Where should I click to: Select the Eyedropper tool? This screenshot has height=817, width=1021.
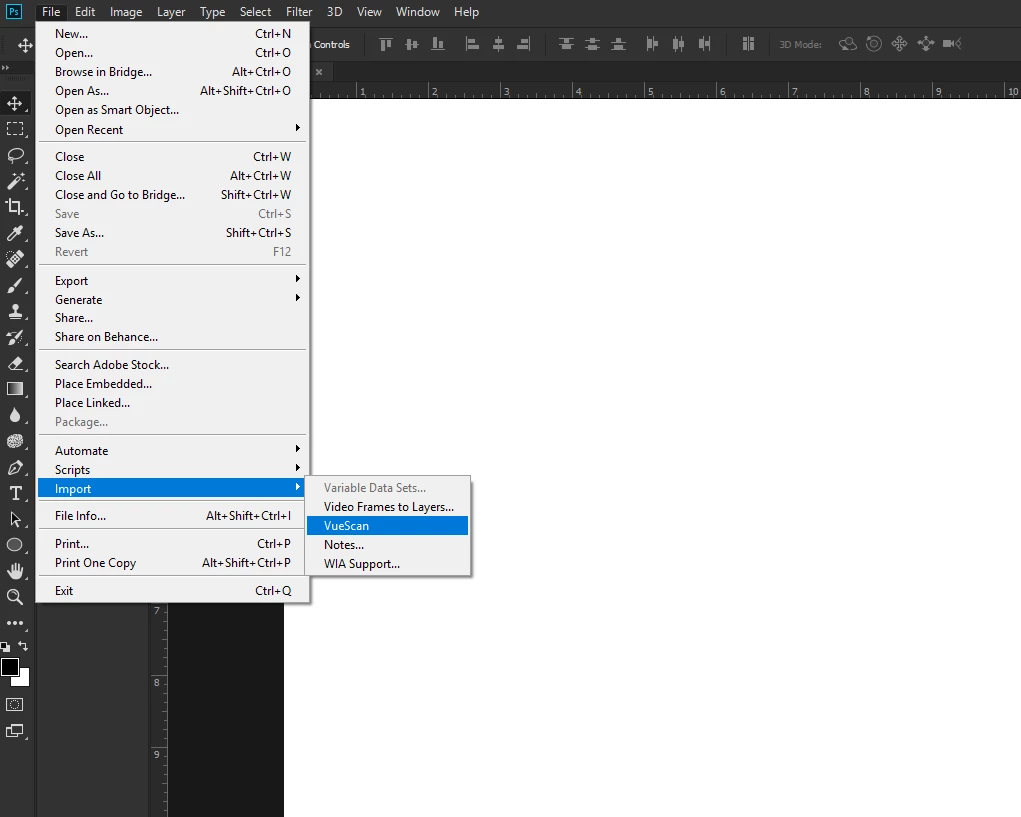point(14,233)
